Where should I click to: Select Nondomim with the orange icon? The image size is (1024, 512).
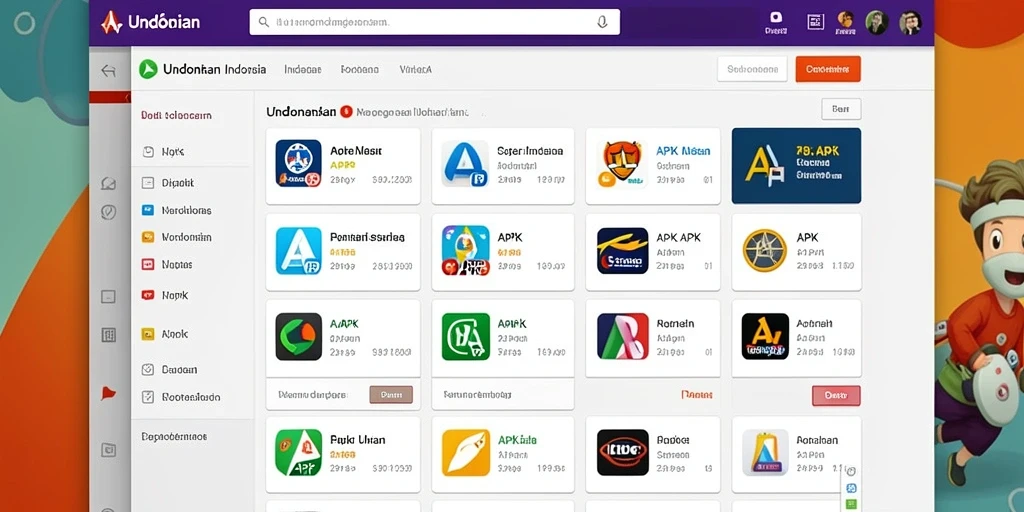[176, 237]
